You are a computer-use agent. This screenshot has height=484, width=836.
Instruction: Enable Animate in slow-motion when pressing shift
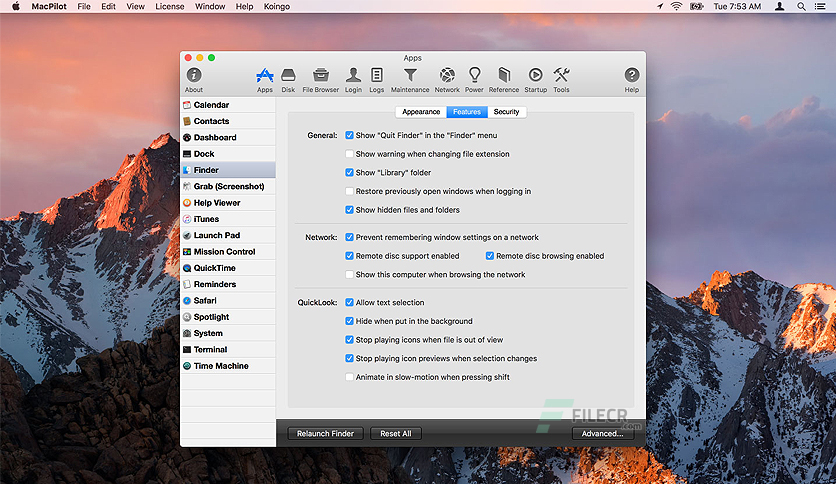[349, 377]
